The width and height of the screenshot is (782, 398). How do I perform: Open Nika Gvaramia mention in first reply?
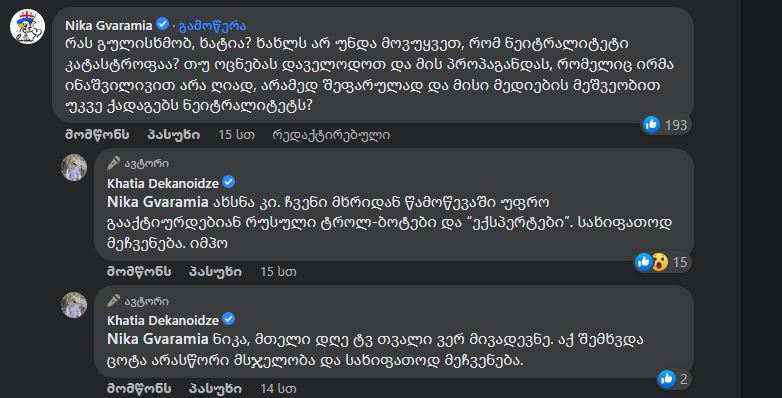[158, 202]
